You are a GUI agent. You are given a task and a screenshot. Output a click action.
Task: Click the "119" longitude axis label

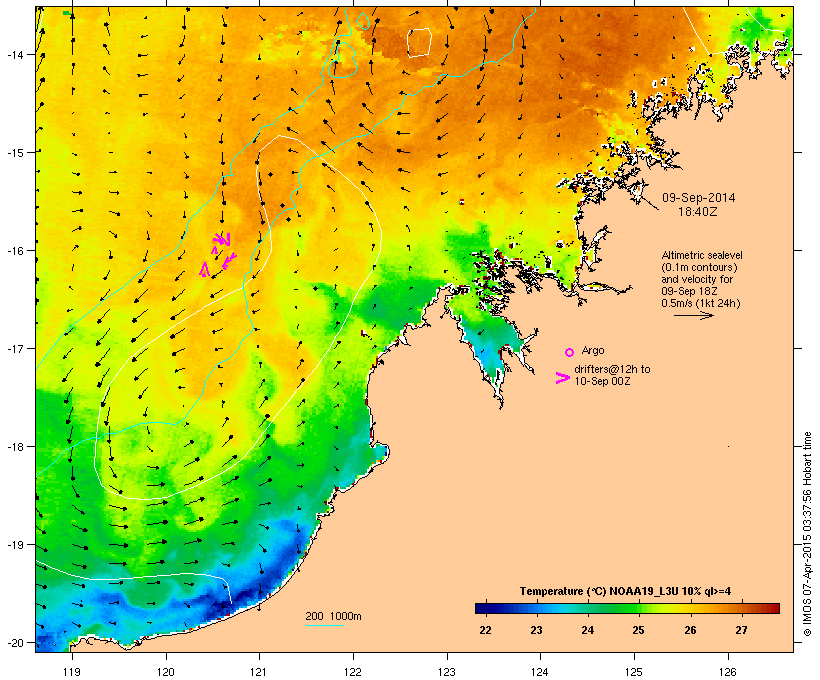pyautogui.click(x=72, y=672)
